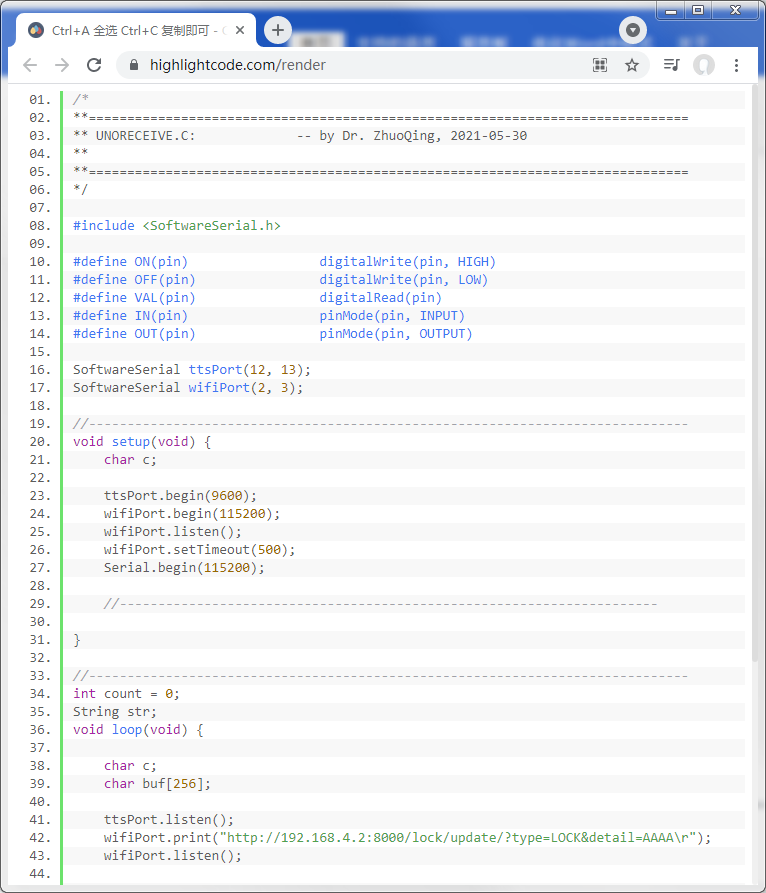
Task: Open the media control playlist icon
Action: [671, 65]
